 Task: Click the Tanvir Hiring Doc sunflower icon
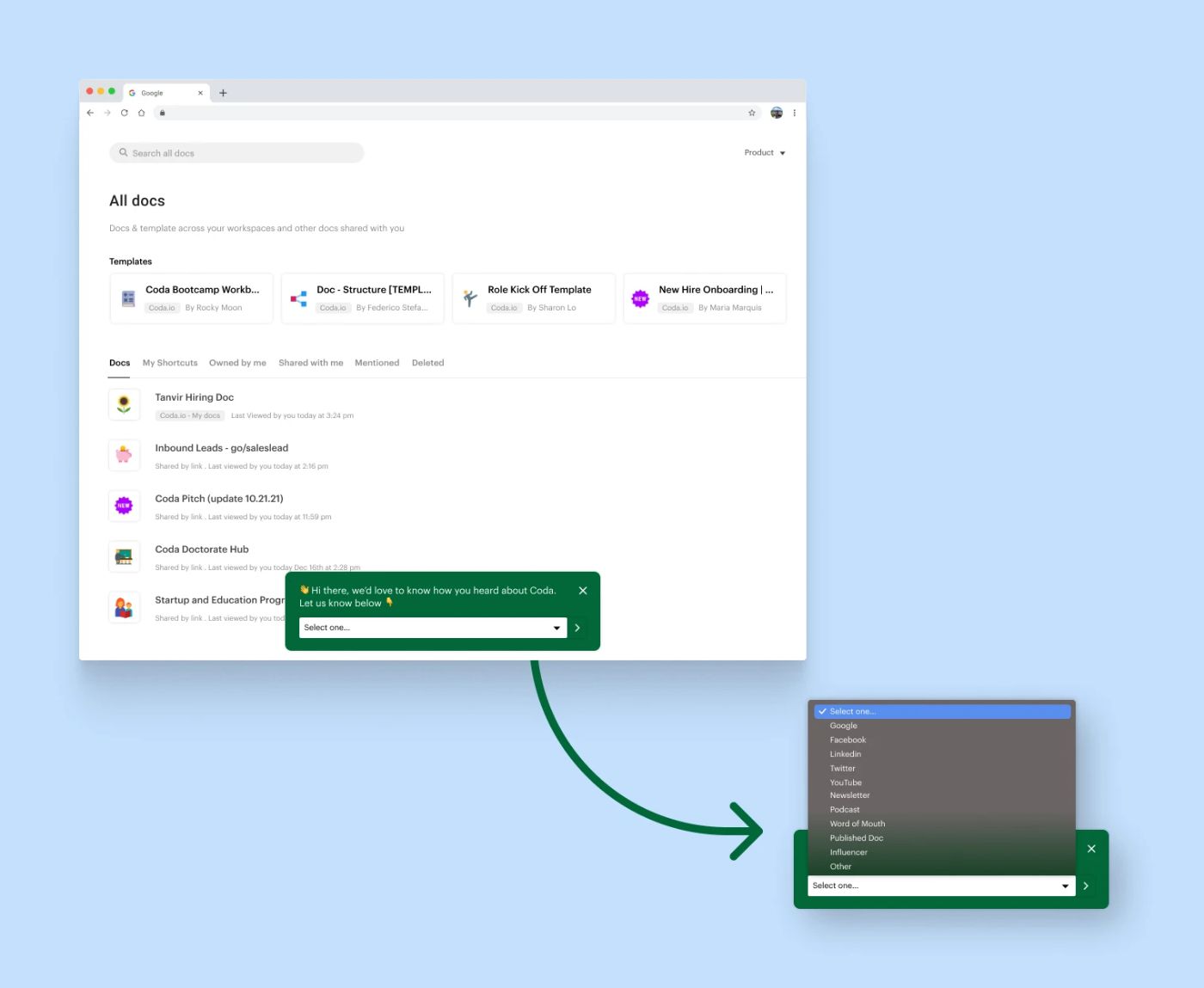pos(124,404)
